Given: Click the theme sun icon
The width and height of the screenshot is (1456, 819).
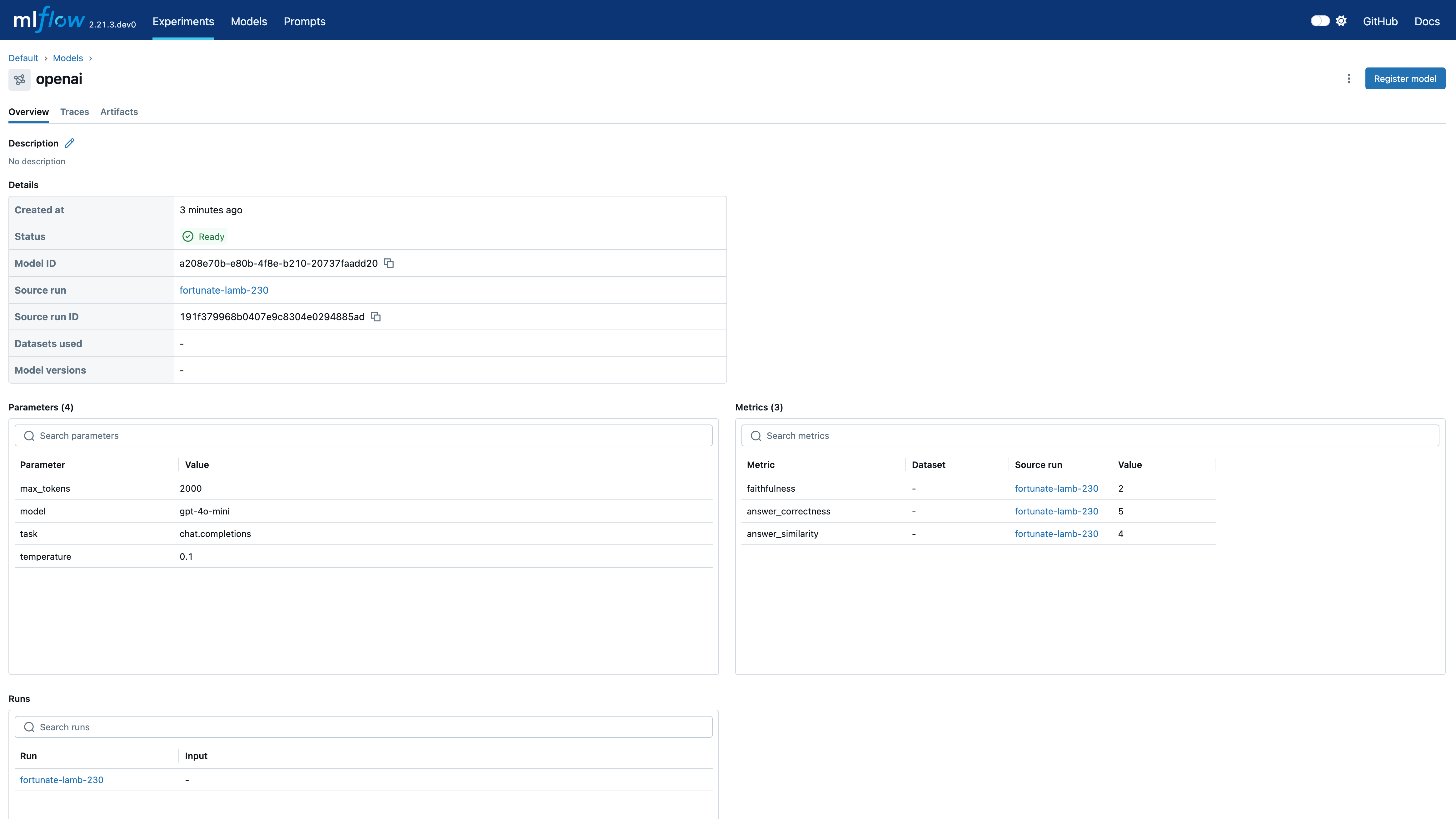Looking at the screenshot, I should pos(1341,21).
